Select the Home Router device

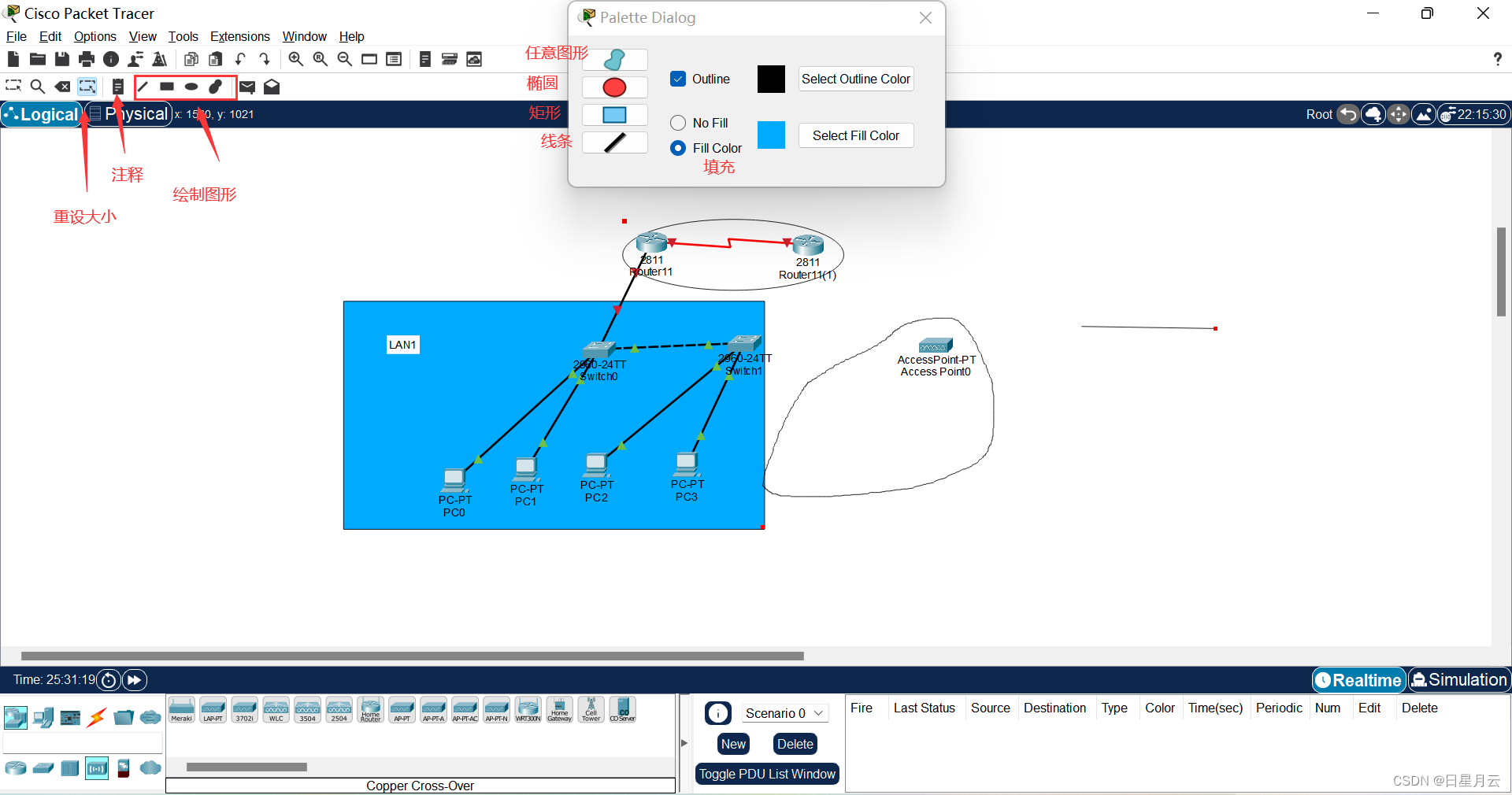click(371, 709)
